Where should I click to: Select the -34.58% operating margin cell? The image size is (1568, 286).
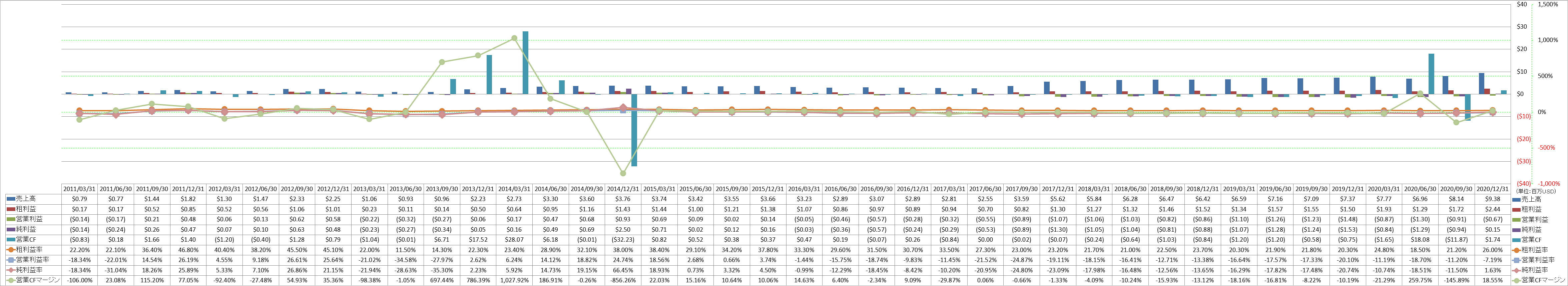tap(406, 260)
